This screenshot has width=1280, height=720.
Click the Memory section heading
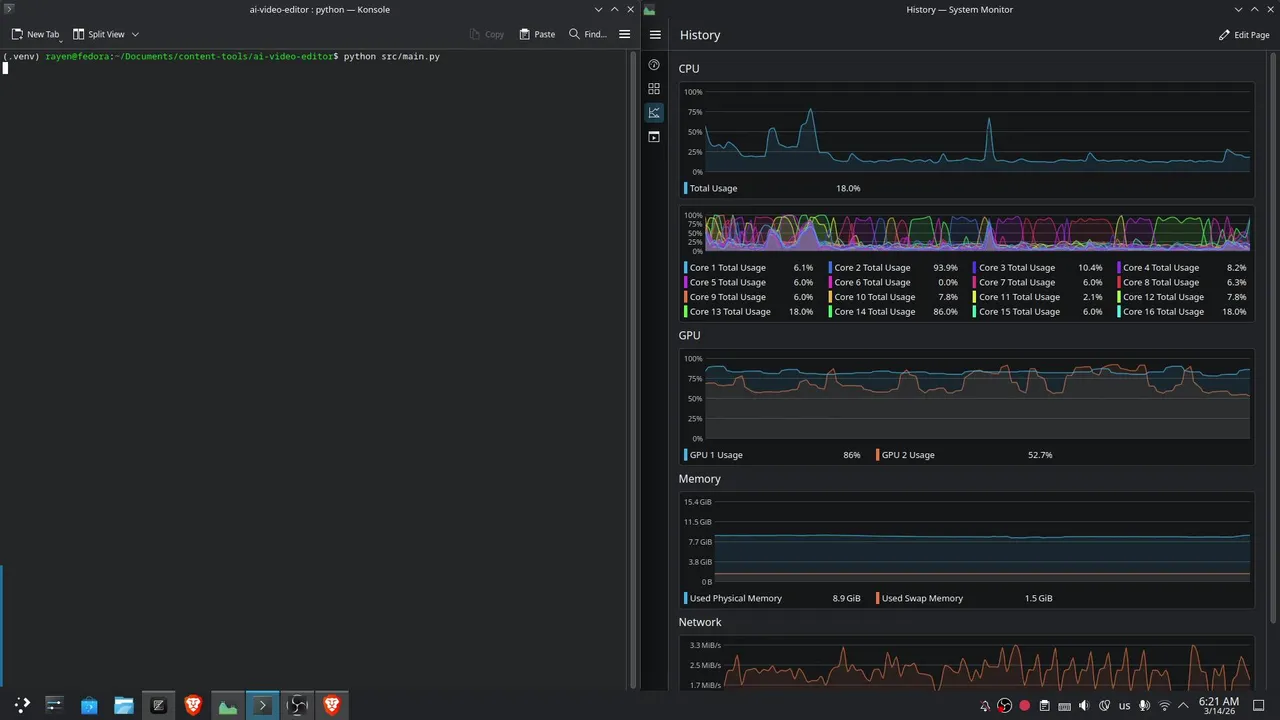(699, 479)
